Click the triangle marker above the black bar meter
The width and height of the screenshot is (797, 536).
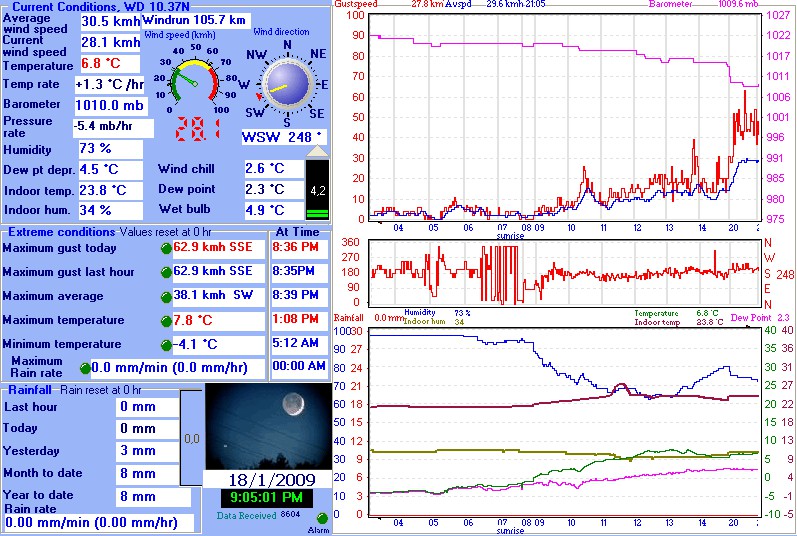(316, 152)
